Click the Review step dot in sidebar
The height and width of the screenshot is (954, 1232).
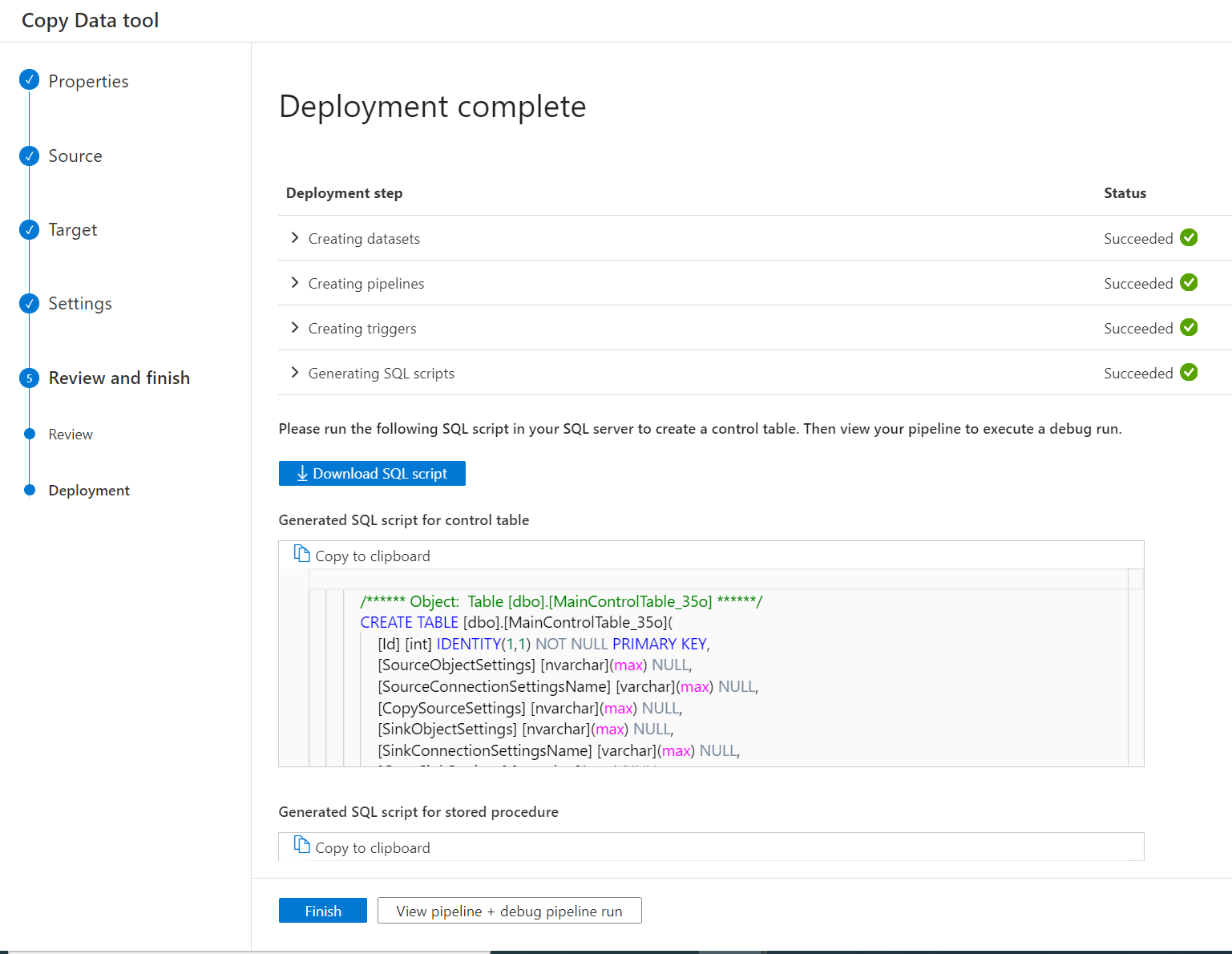coord(29,434)
